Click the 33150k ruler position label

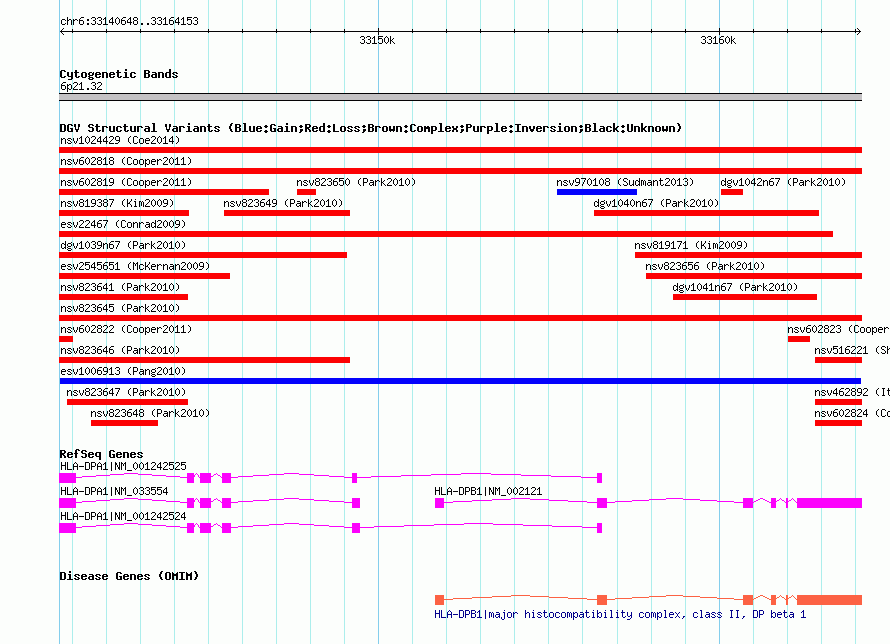pyautogui.click(x=377, y=40)
